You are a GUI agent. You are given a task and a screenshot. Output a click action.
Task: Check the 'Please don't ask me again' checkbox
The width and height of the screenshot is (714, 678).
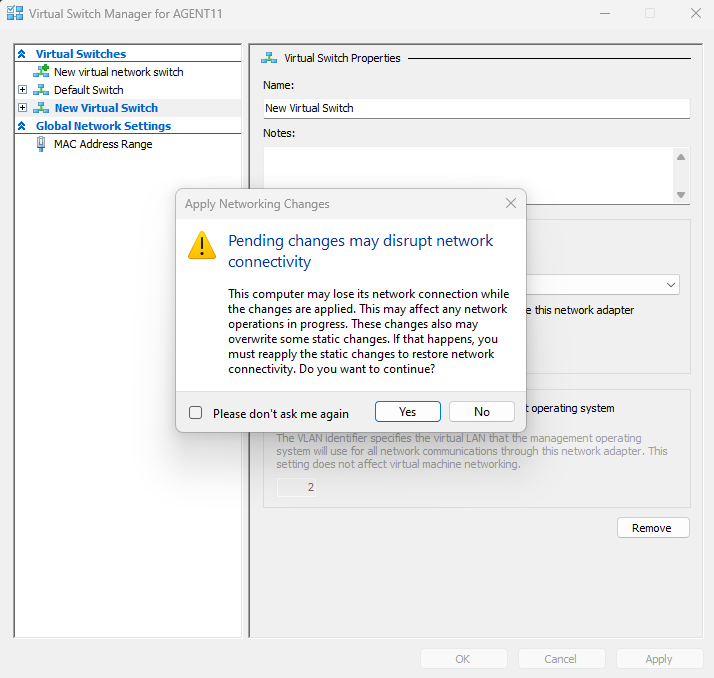pos(196,413)
